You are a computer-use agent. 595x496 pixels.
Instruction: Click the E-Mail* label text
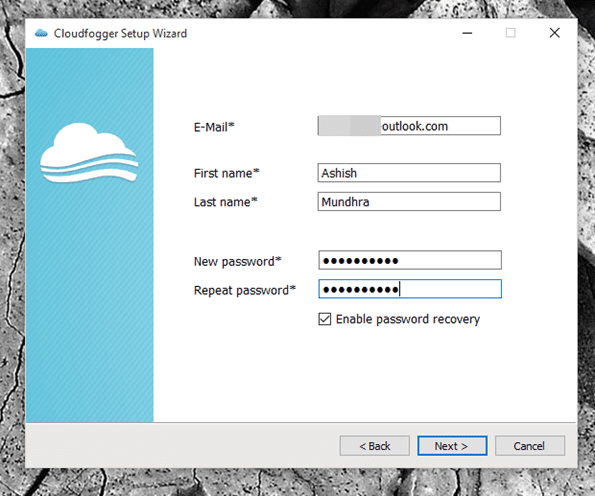214,127
